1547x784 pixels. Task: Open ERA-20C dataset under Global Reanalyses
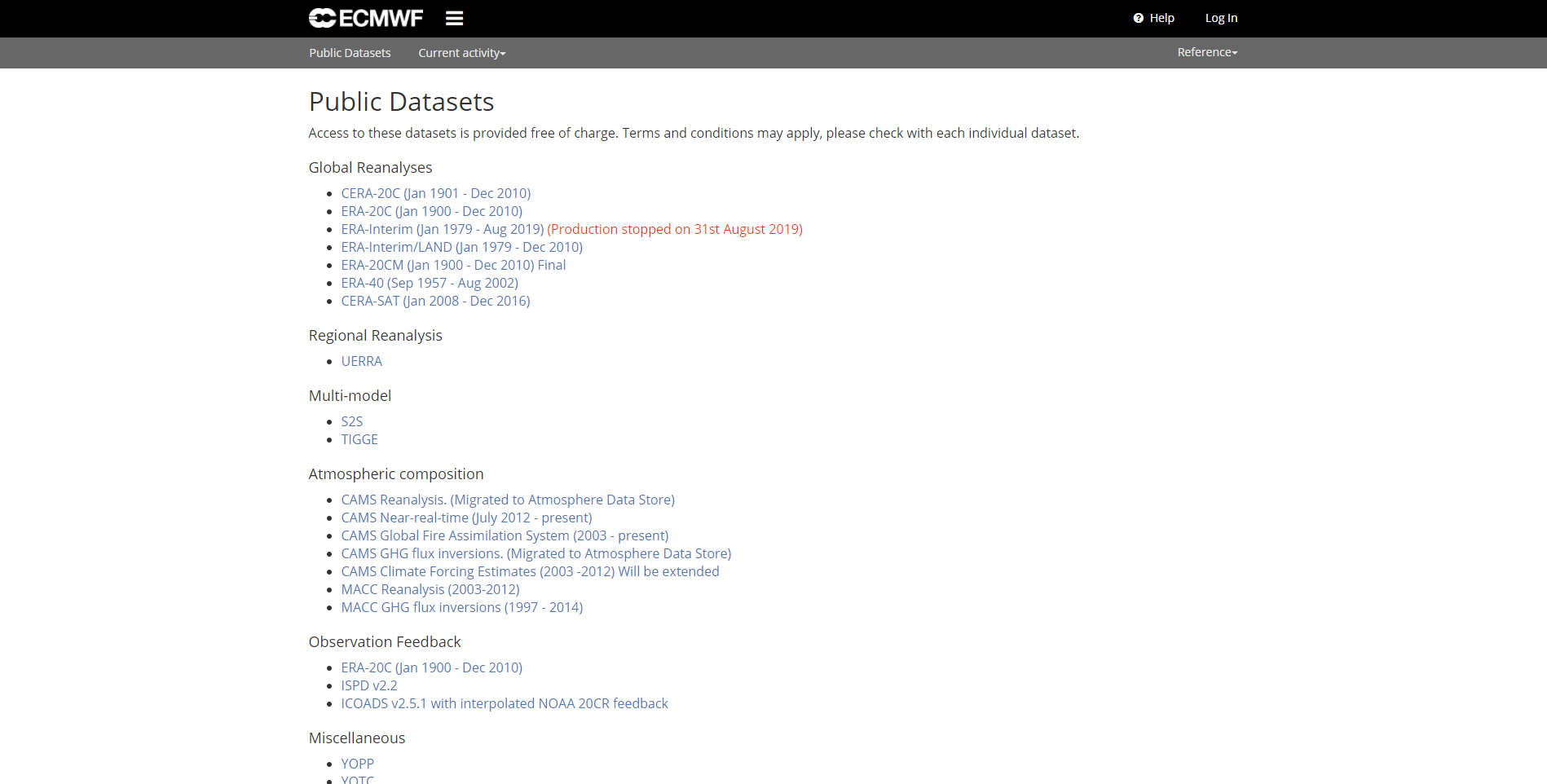pyautogui.click(x=432, y=211)
